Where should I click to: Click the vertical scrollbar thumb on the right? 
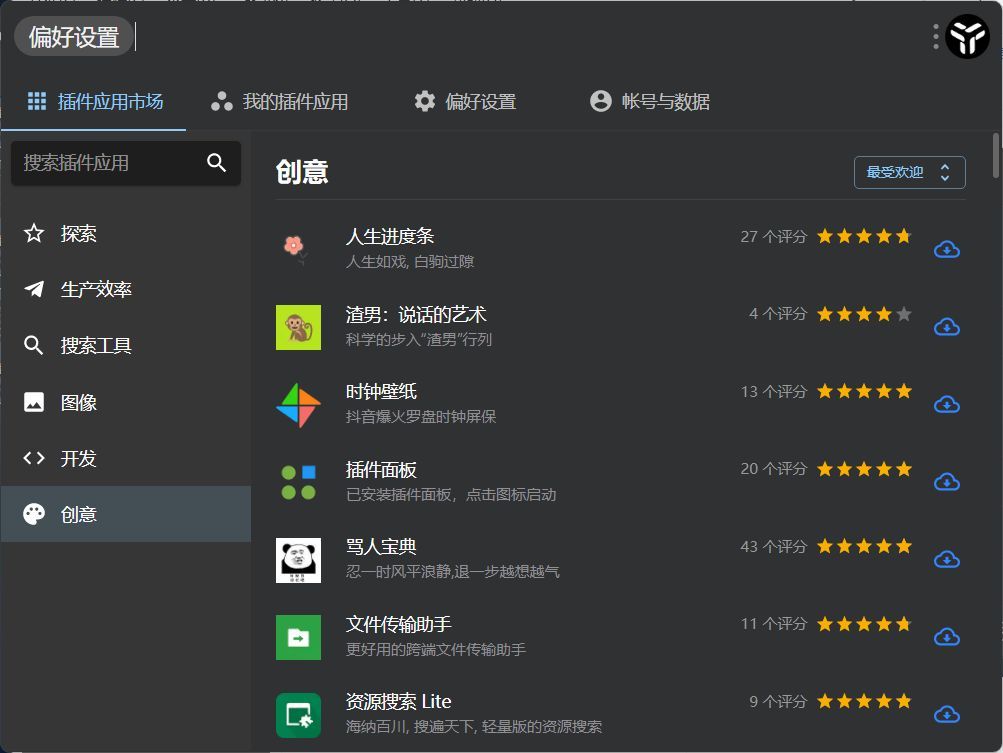995,155
